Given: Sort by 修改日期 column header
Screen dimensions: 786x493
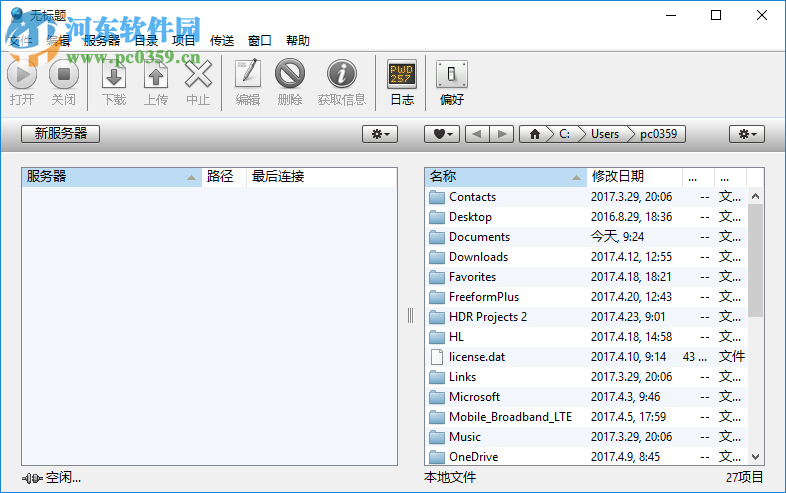Looking at the screenshot, I should click(634, 177).
